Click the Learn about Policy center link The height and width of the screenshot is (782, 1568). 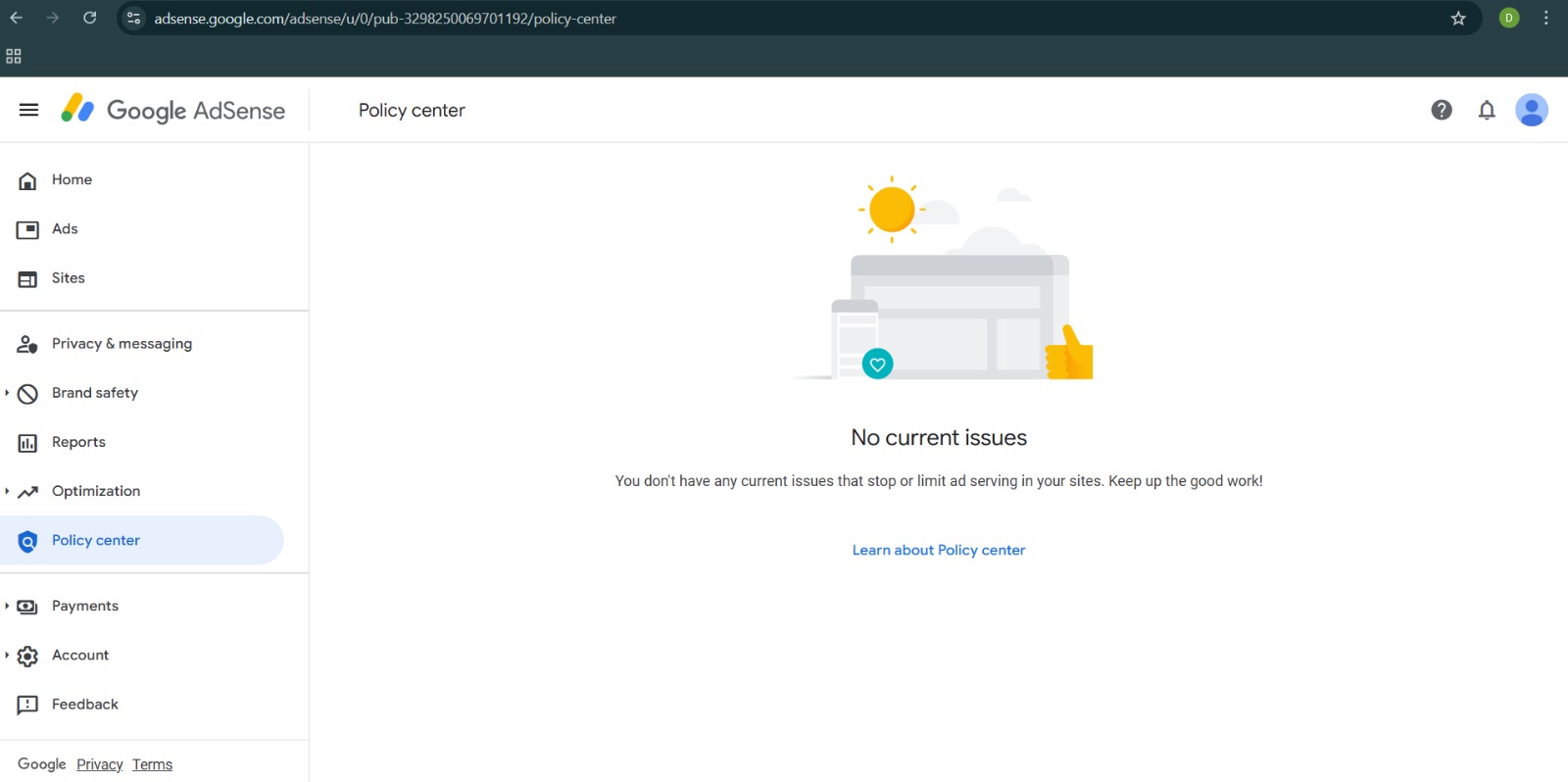(939, 550)
